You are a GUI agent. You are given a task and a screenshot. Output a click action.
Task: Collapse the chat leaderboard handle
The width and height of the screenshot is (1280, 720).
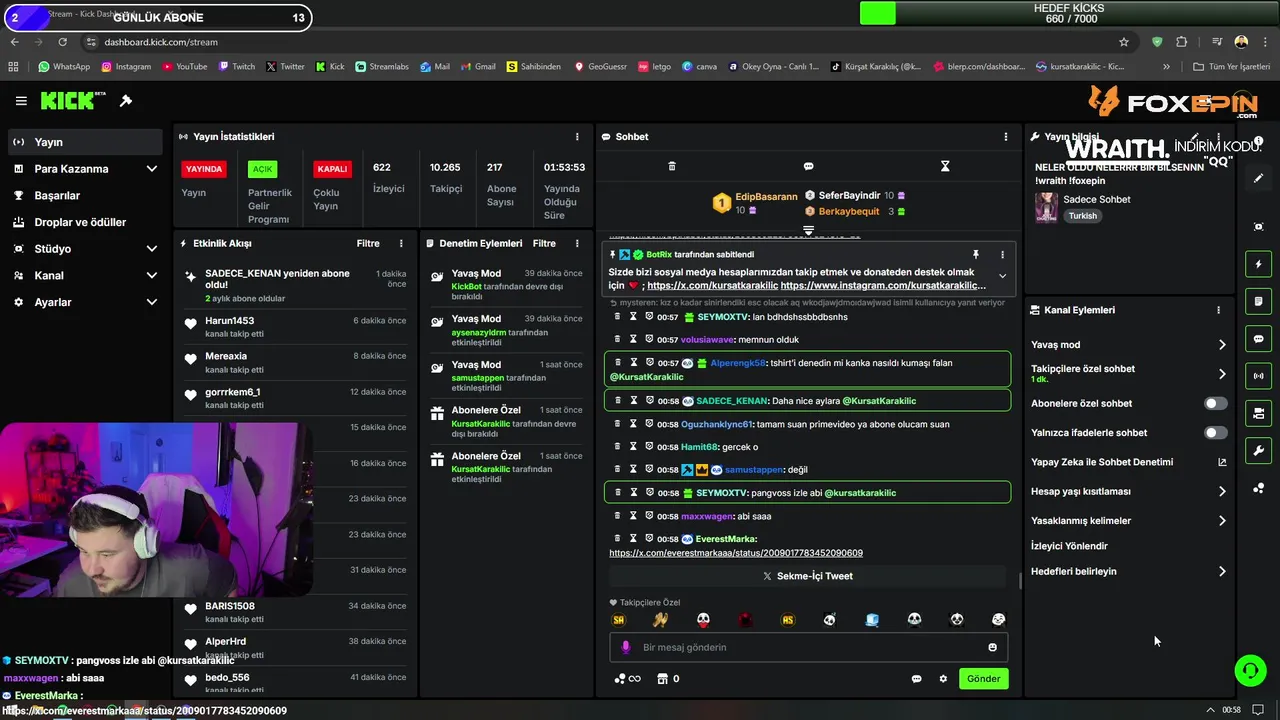808,230
